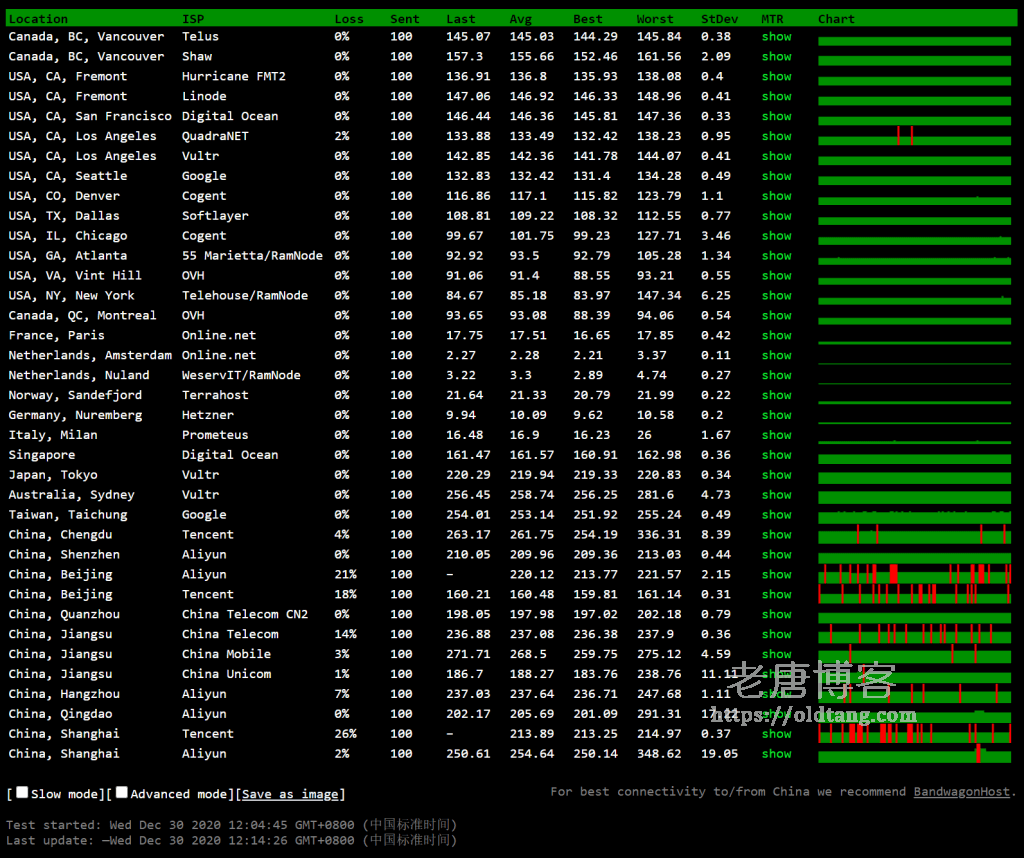Image resolution: width=1024 pixels, height=858 pixels.
Task: Show MTR for Montreal OVH
Action: [x=776, y=315]
